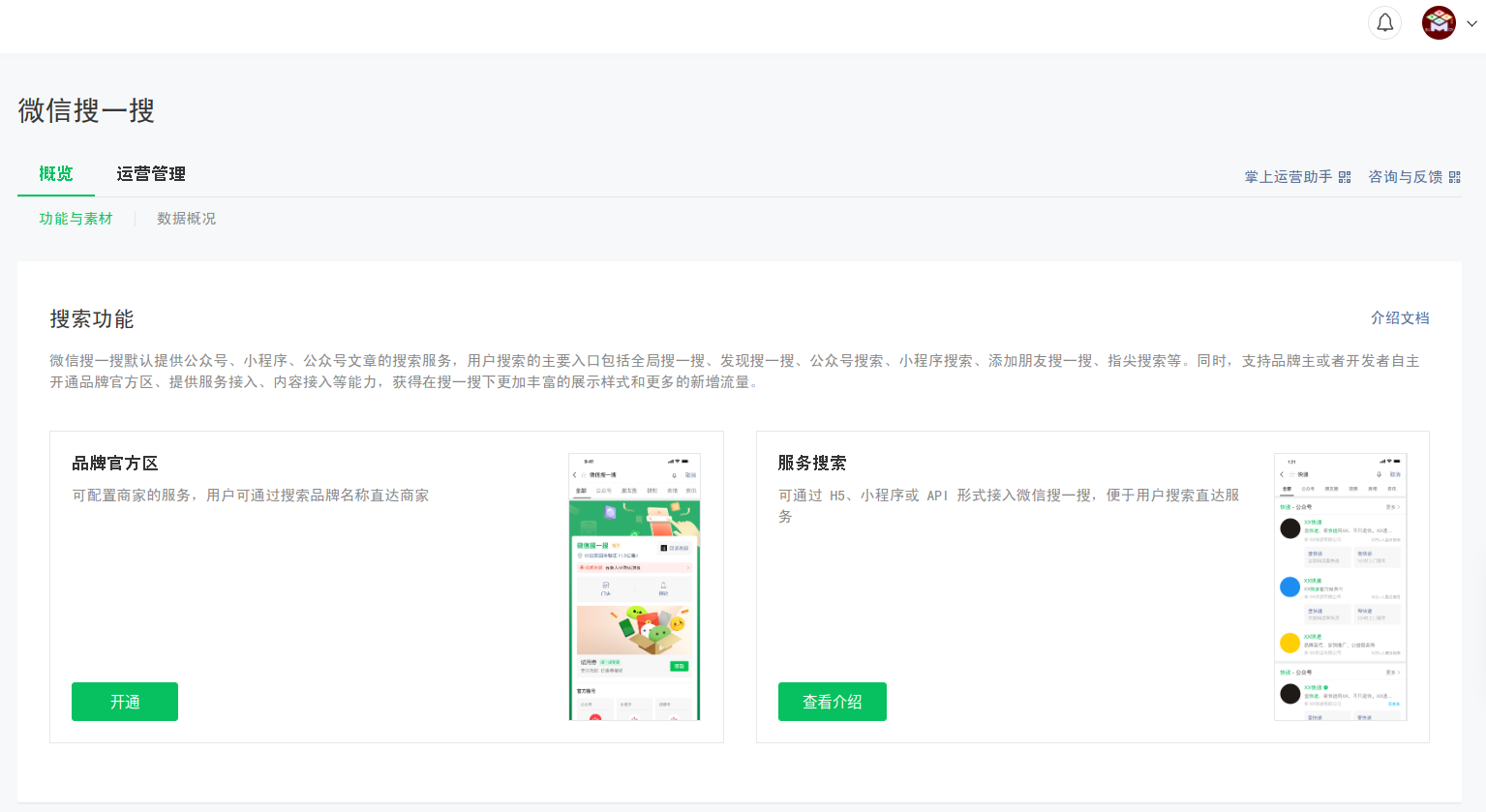Screen dimensions: 1486x812
Task: Open the 掌上运营助手 link
Action: tap(1288, 177)
